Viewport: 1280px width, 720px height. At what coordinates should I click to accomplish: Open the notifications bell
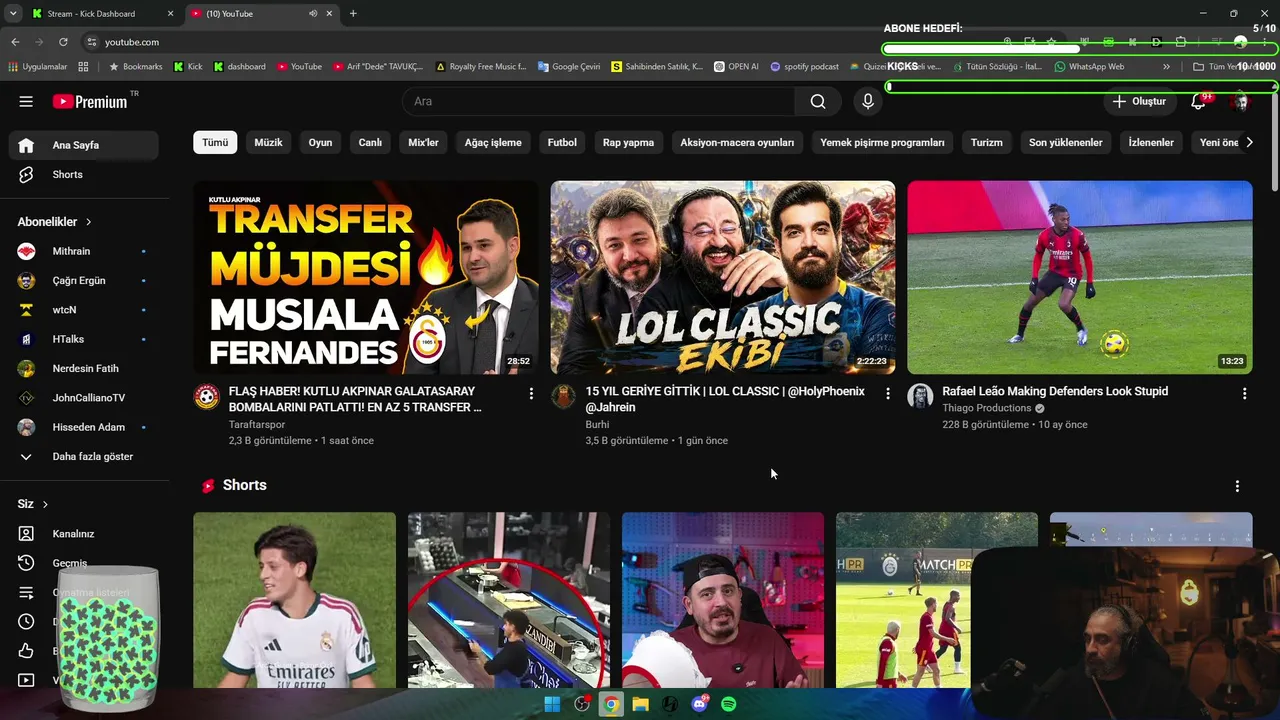[1198, 101]
